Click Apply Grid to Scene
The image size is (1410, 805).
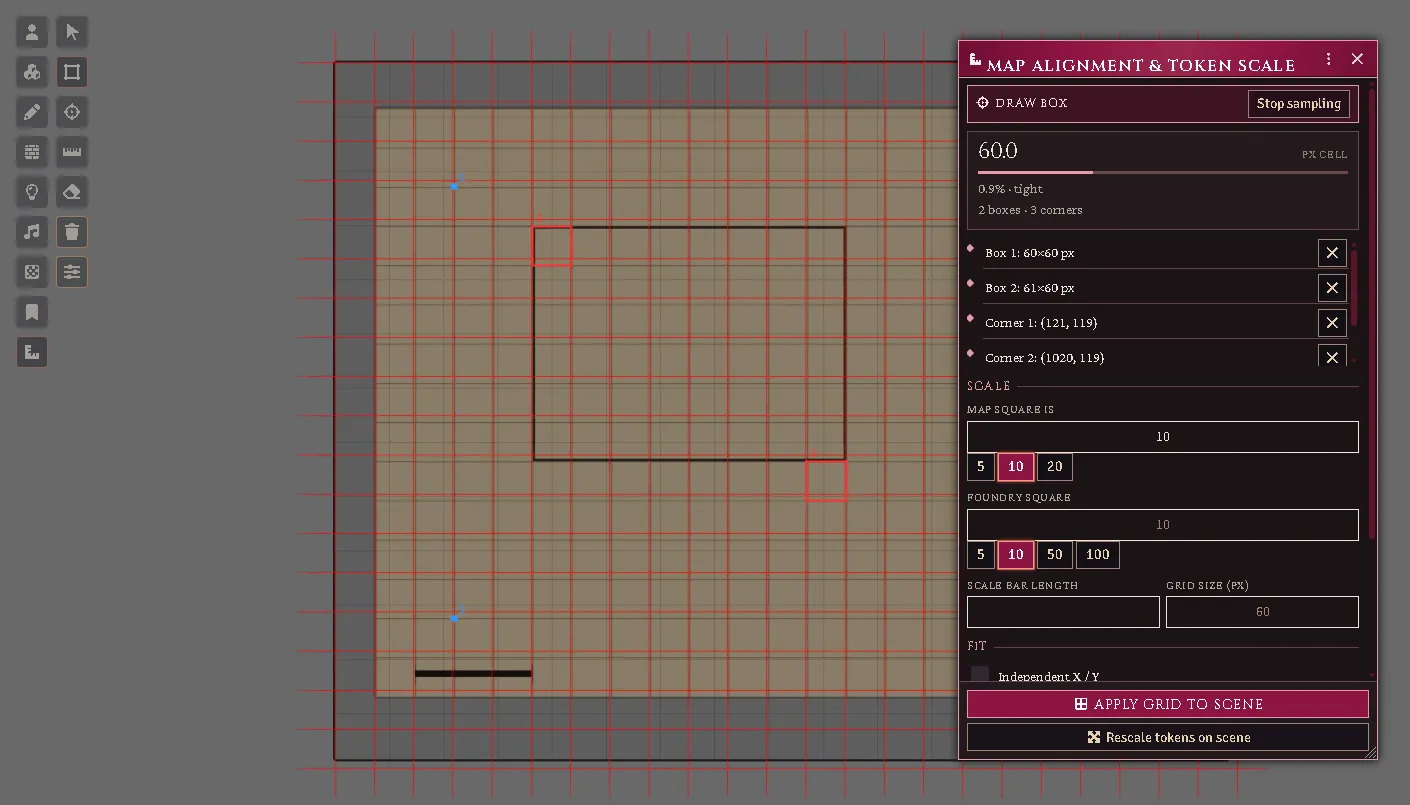coord(1167,704)
